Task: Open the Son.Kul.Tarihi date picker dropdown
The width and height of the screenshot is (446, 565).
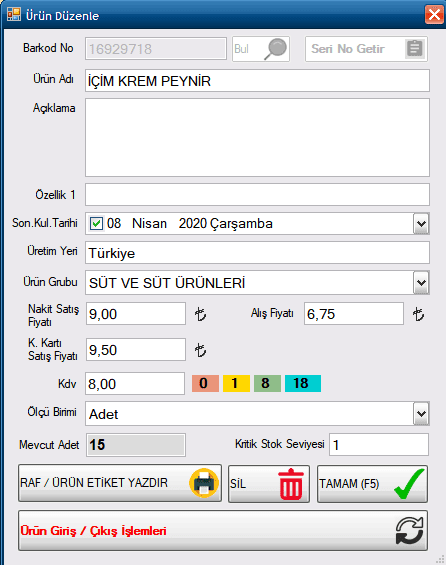Action: 421,224
